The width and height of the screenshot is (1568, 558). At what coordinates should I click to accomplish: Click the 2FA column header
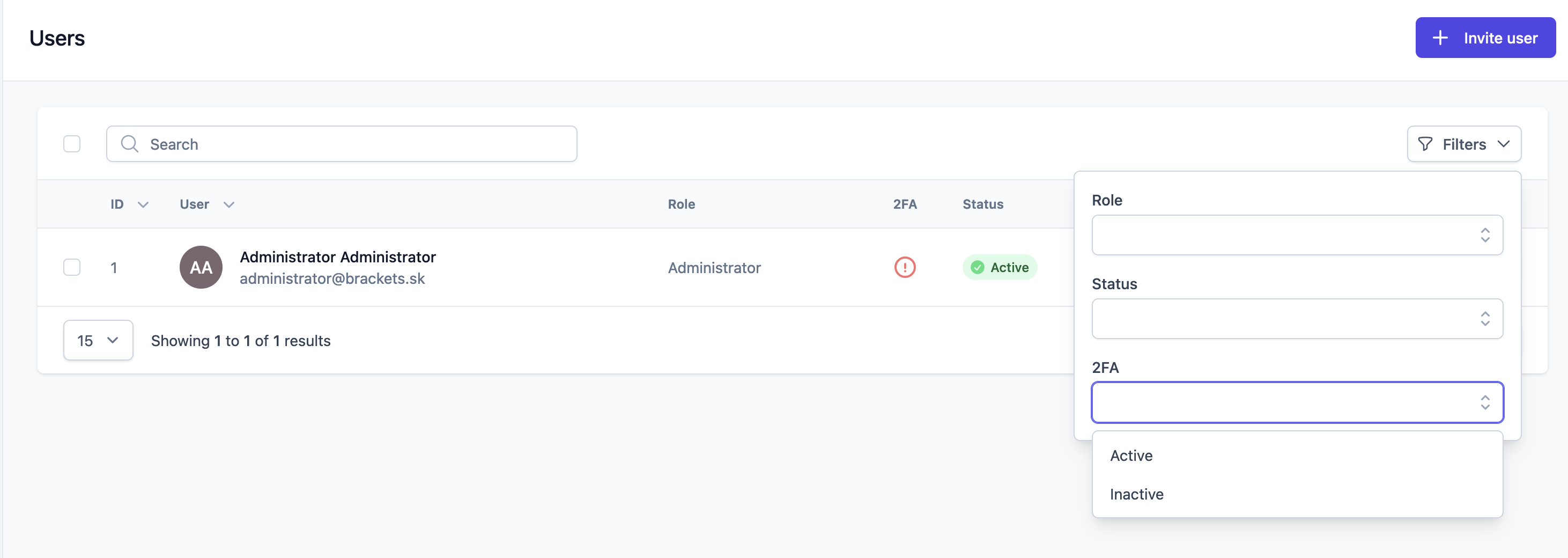905,204
